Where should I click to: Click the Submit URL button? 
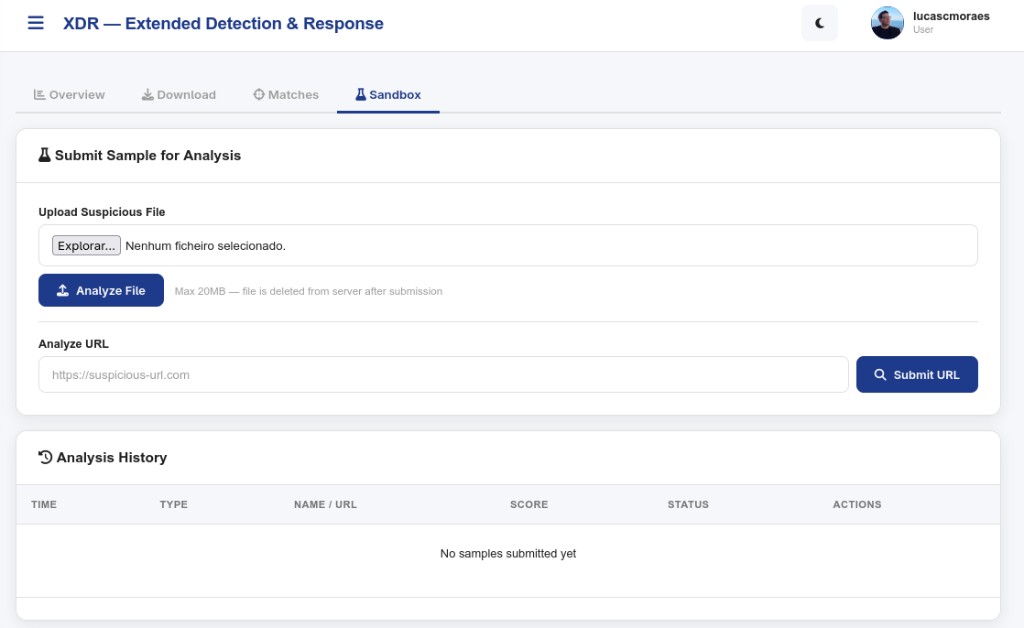tap(917, 375)
